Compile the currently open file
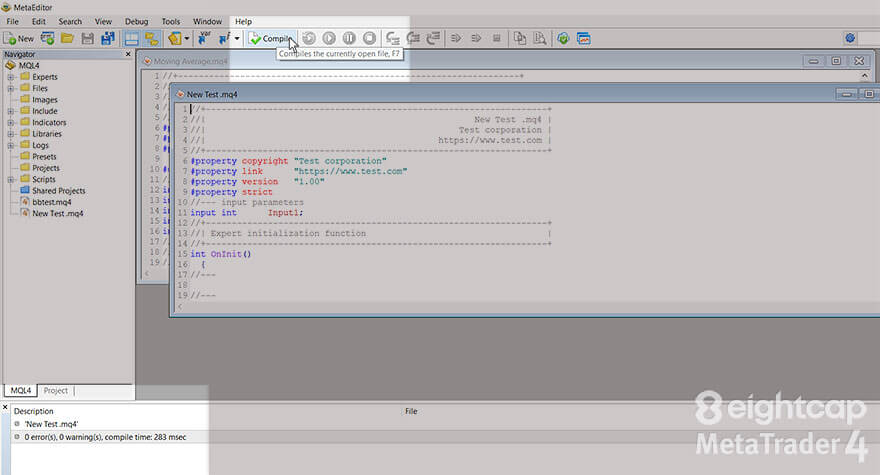880x475 pixels. [272, 39]
